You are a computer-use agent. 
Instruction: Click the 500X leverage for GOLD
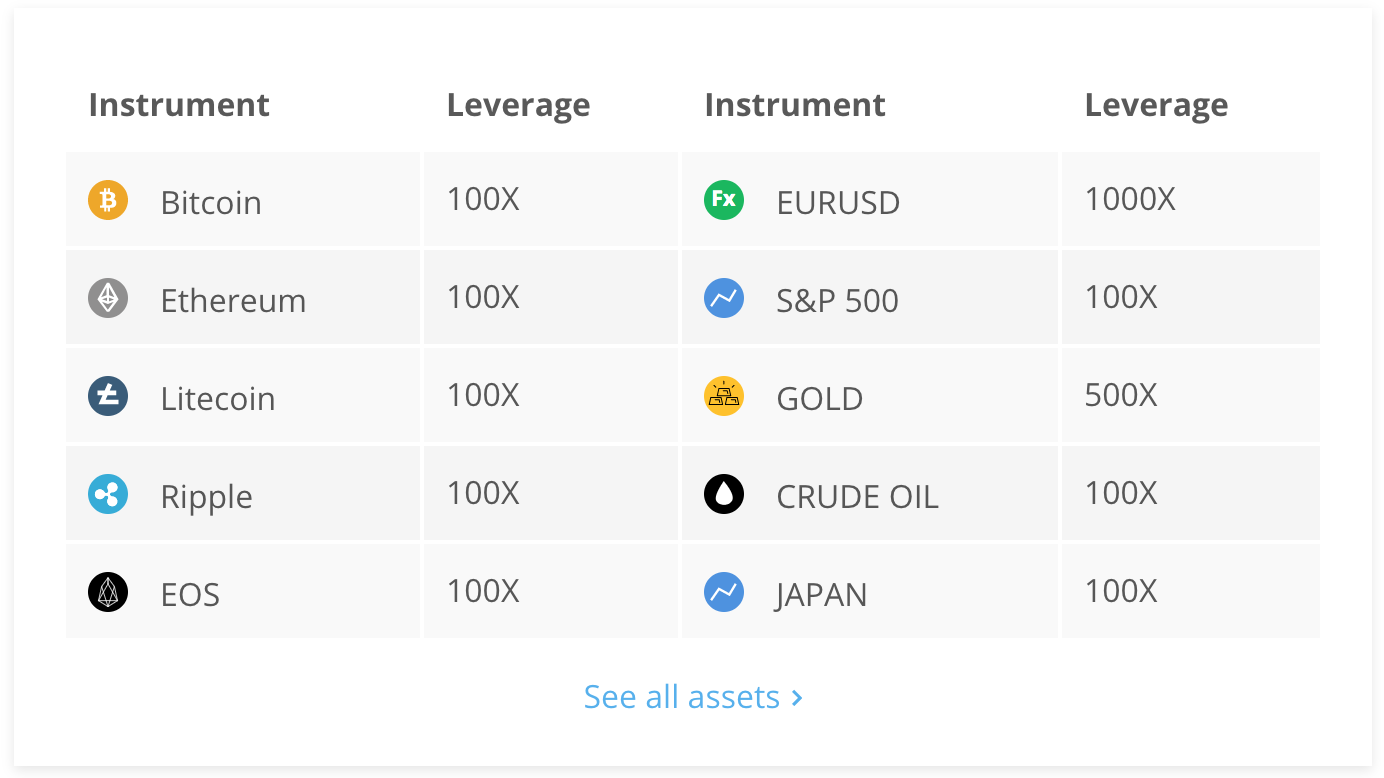1121,396
